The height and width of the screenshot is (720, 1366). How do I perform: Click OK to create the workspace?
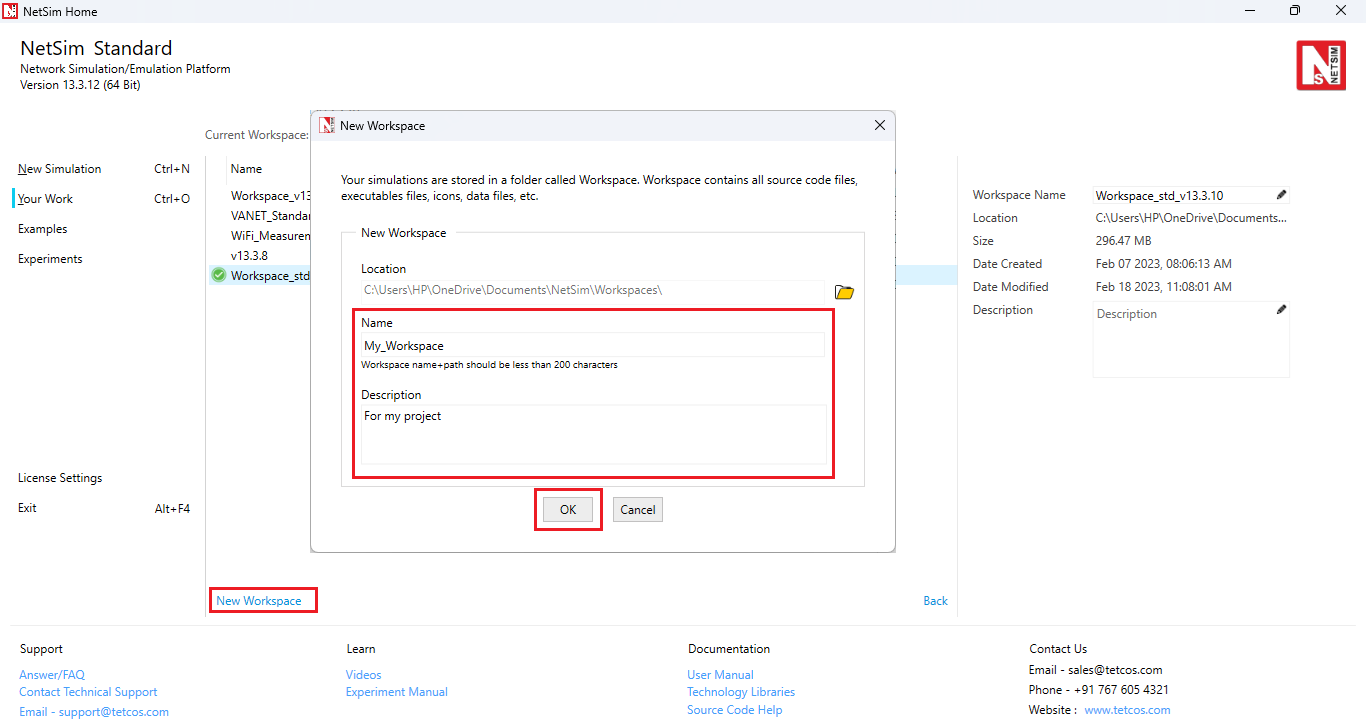pos(568,510)
